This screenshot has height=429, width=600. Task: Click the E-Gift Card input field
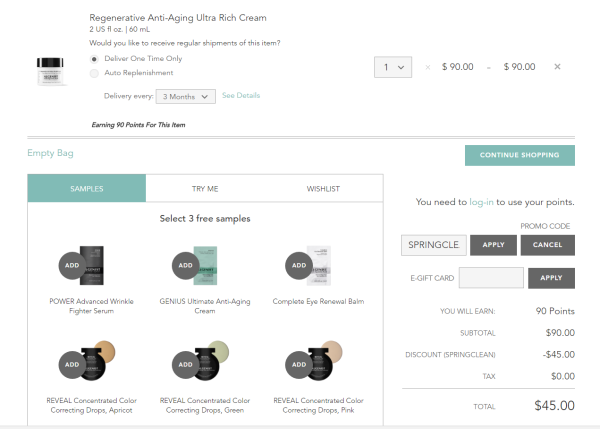[491, 278]
